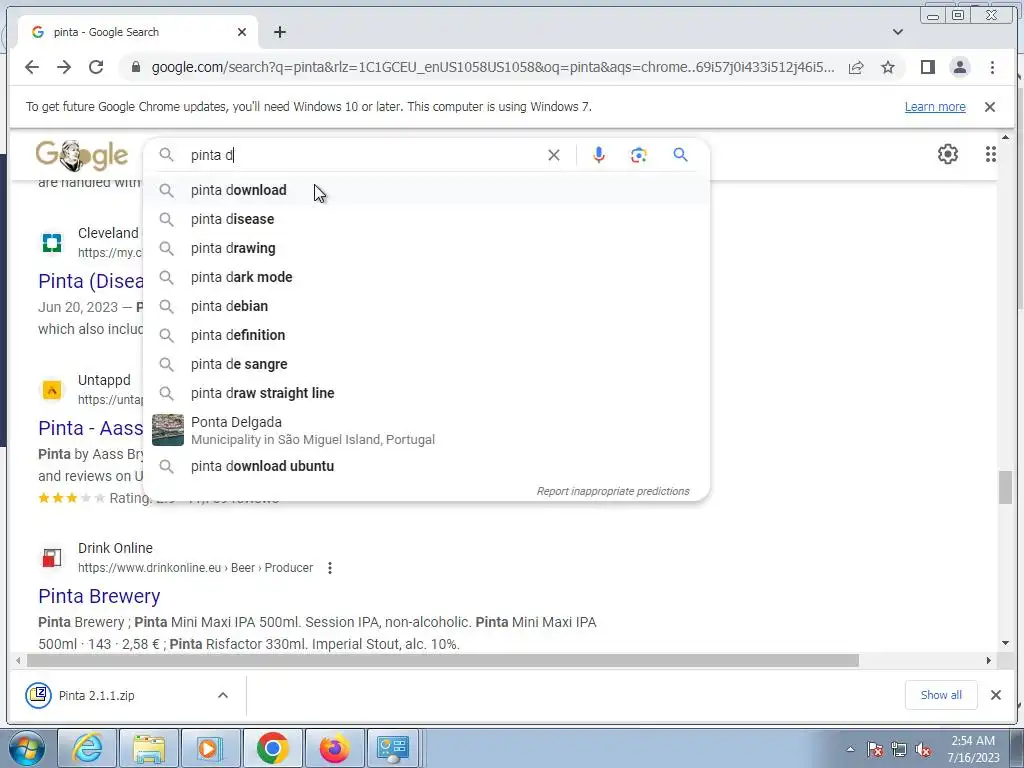Click the Chrome address bar URL
Viewport: 1024px width, 768px height.
(x=493, y=67)
